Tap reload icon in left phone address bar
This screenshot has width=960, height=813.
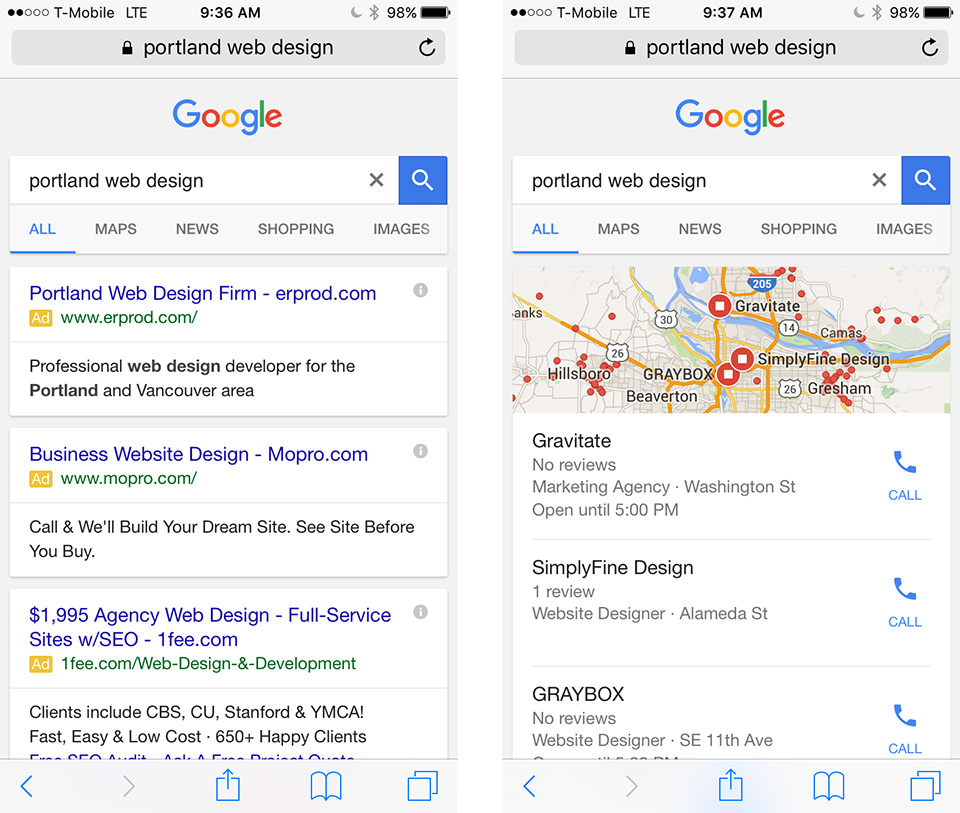tap(427, 47)
